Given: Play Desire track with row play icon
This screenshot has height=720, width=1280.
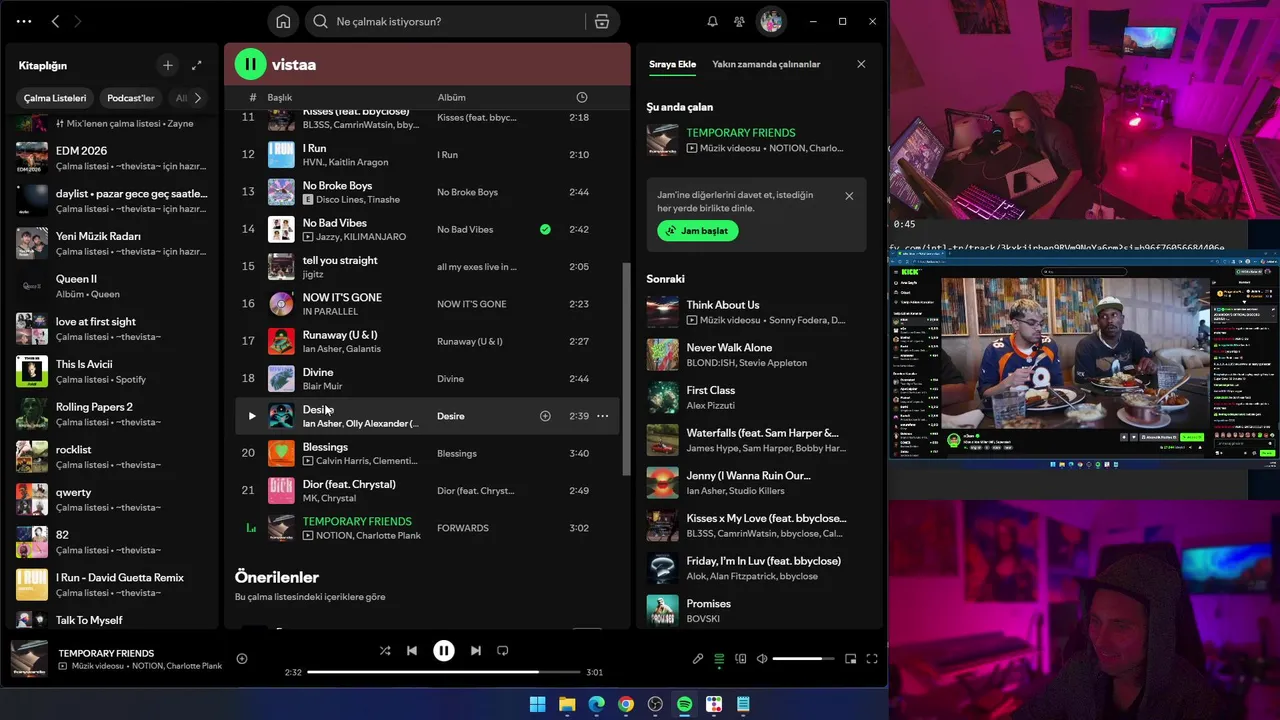Looking at the screenshot, I should (x=252, y=416).
